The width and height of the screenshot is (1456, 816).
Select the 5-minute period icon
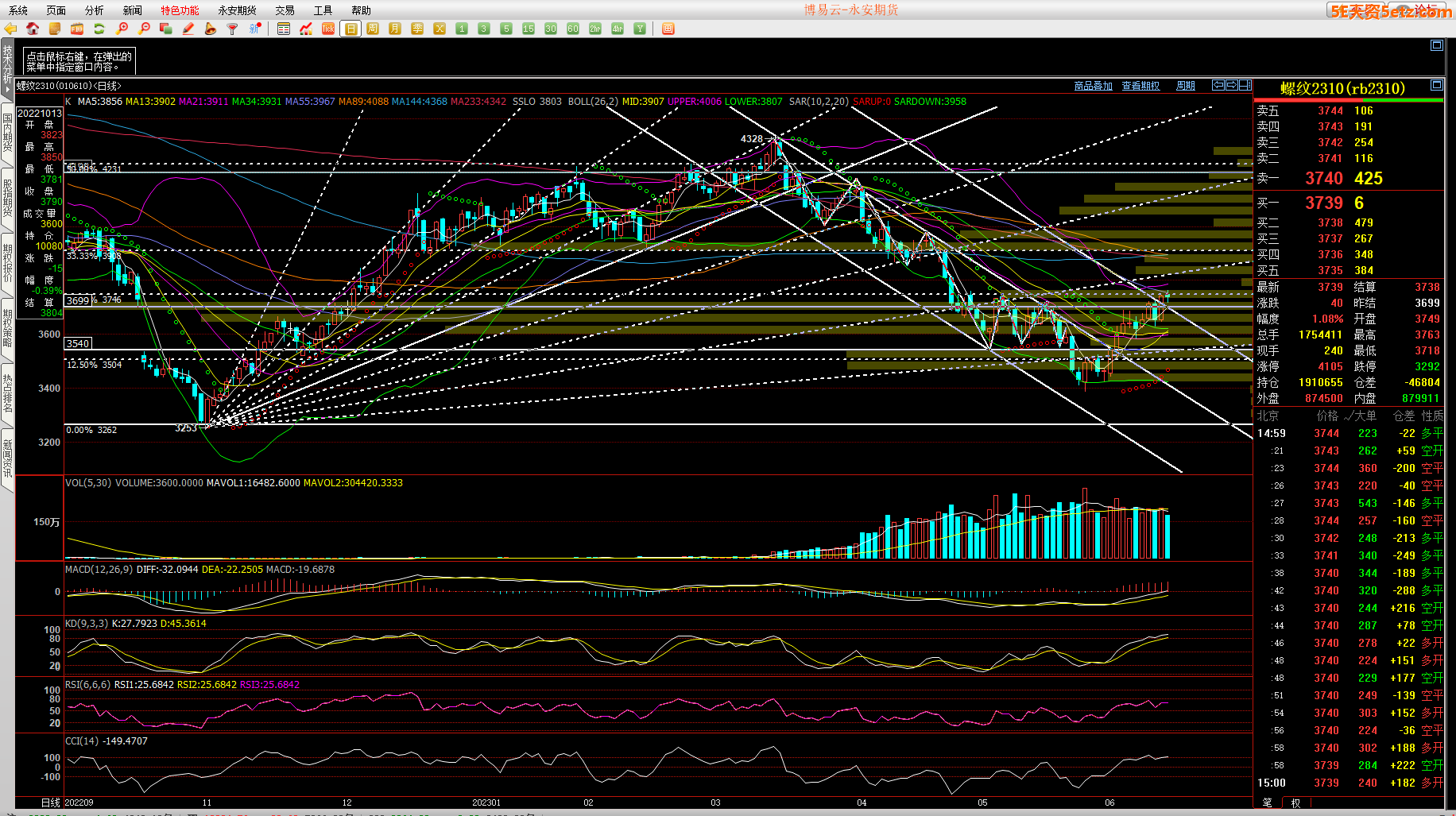[x=506, y=29]
